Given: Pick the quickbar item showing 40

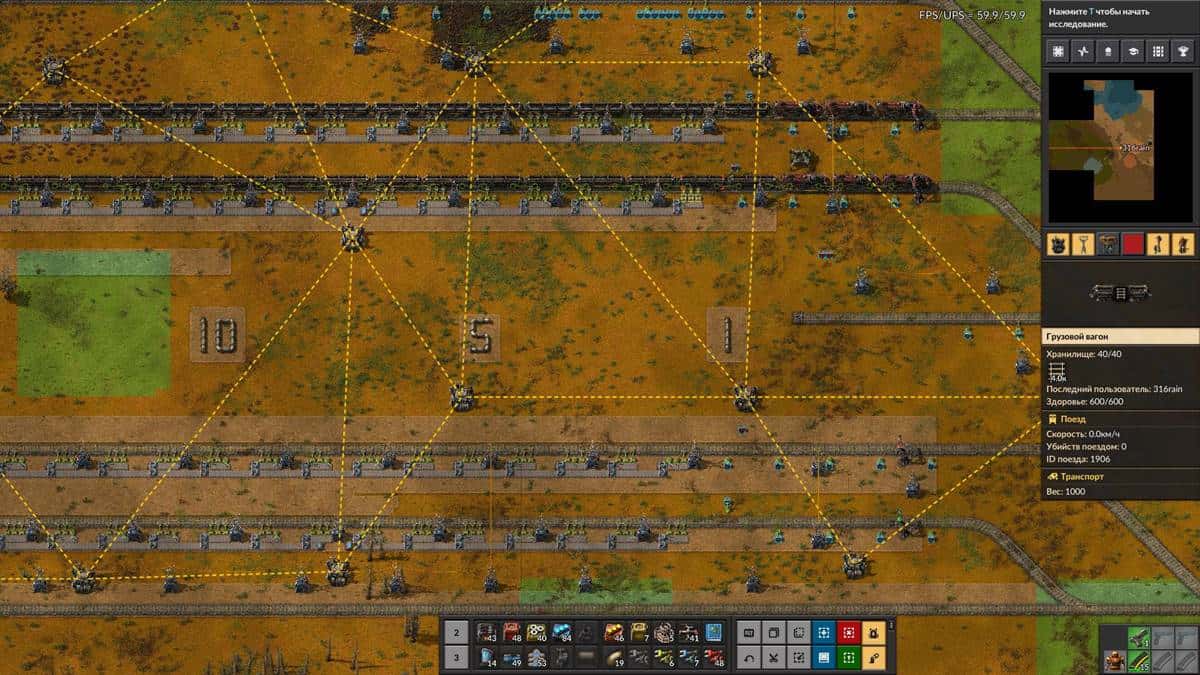Looking at the screenshot, I should [536, 632].
